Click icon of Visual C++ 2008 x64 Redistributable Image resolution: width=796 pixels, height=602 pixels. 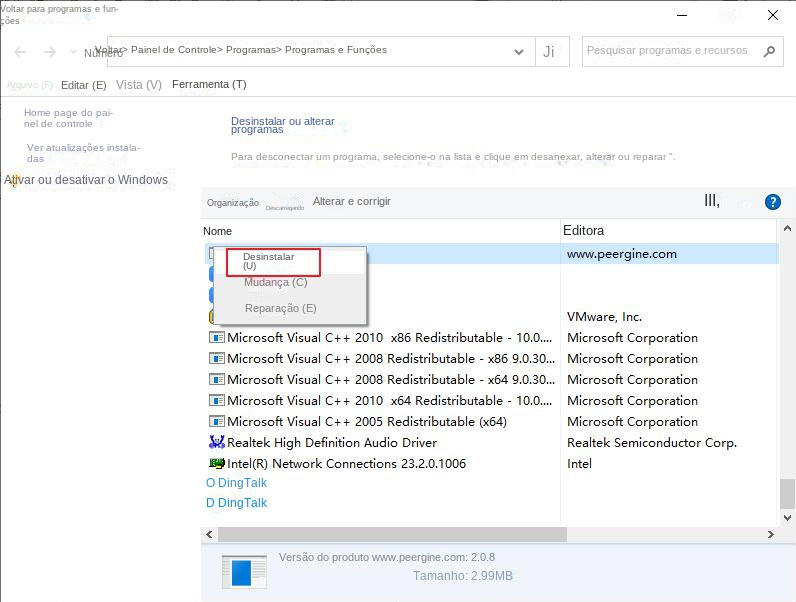[217, 379]
